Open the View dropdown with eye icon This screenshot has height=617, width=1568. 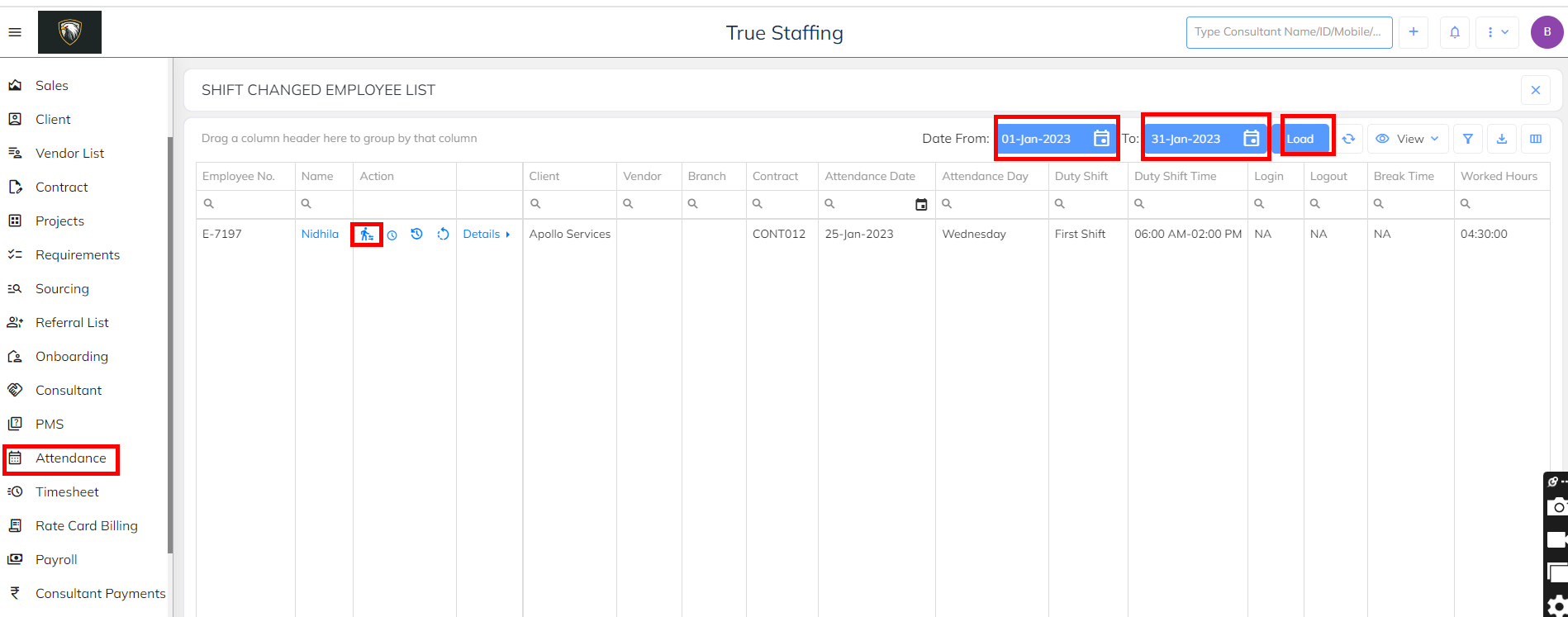pos(1408,139)
